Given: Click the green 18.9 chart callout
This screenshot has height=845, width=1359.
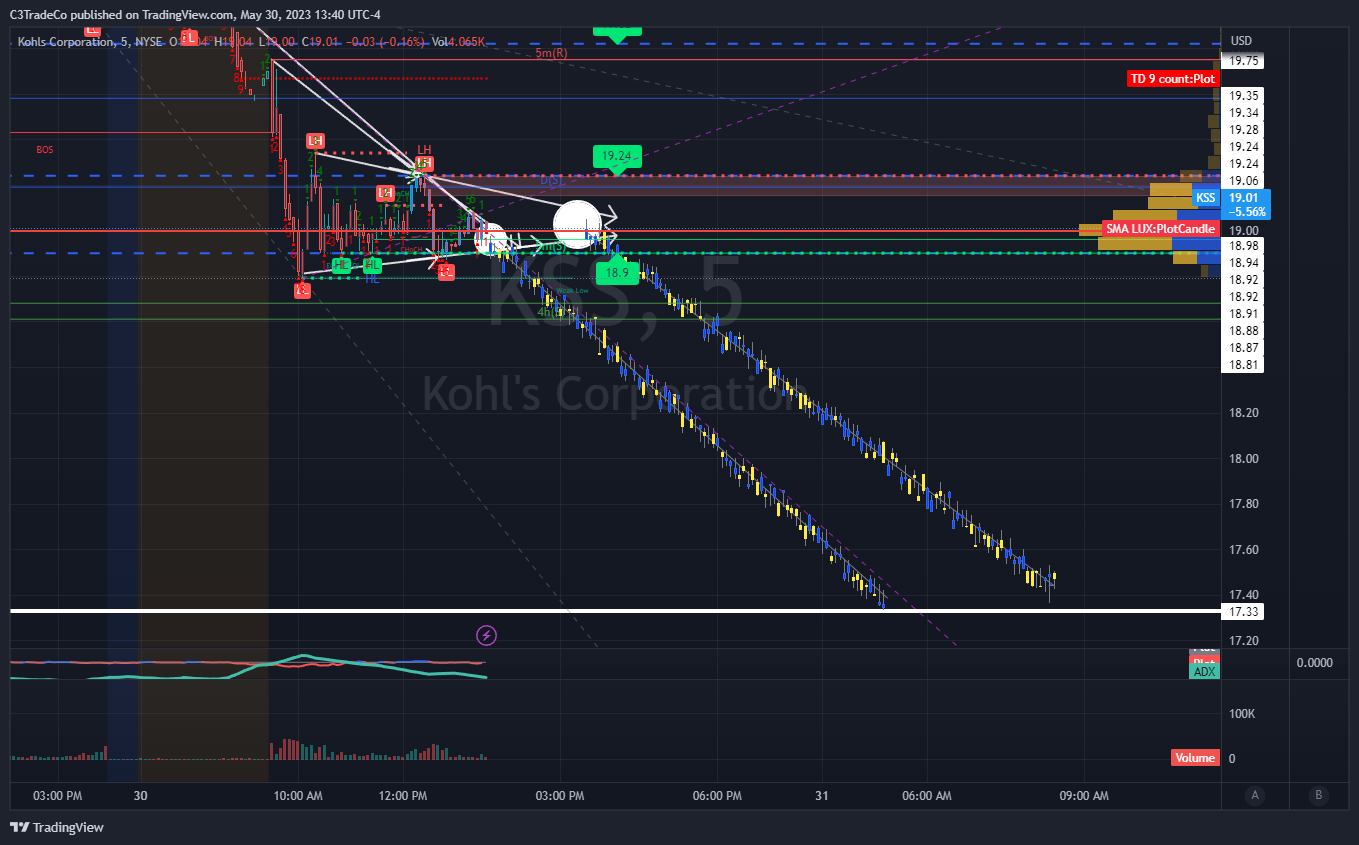Looking at the screenshot, I should pyautogui.click(x=617, y=272).
